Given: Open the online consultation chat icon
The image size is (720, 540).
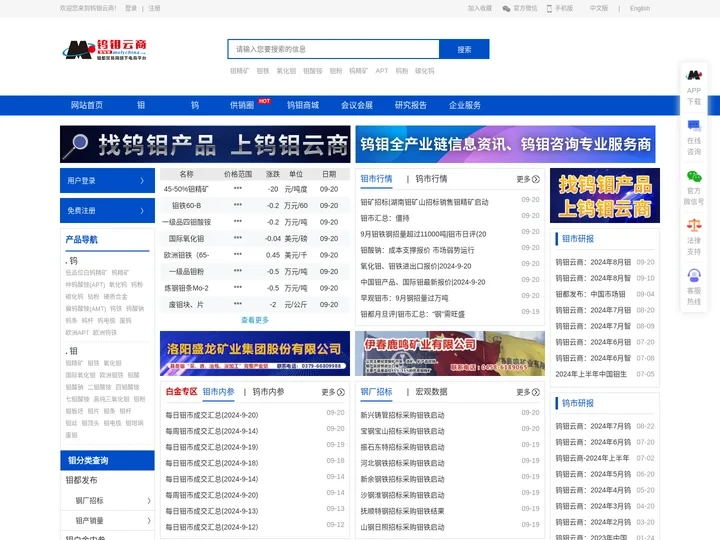Looking at the screenshot, I should pos(694,125).
